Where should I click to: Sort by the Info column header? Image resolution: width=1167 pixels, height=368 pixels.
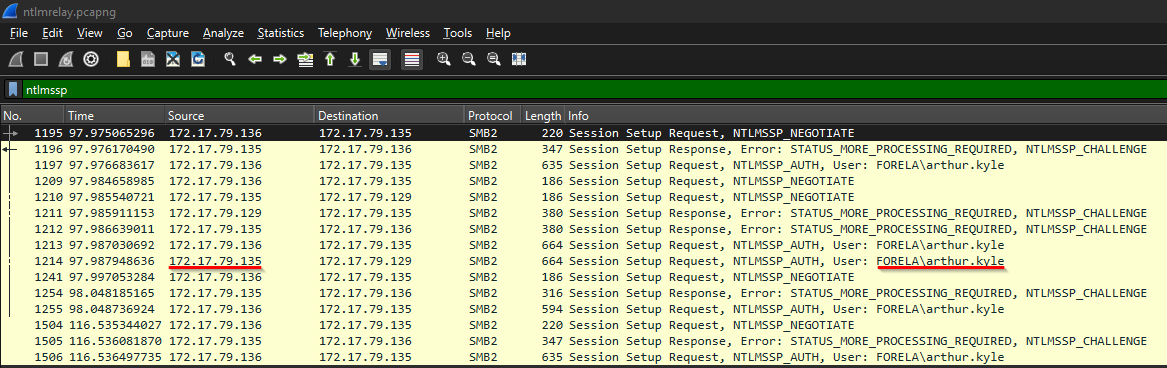click(866, 115)
